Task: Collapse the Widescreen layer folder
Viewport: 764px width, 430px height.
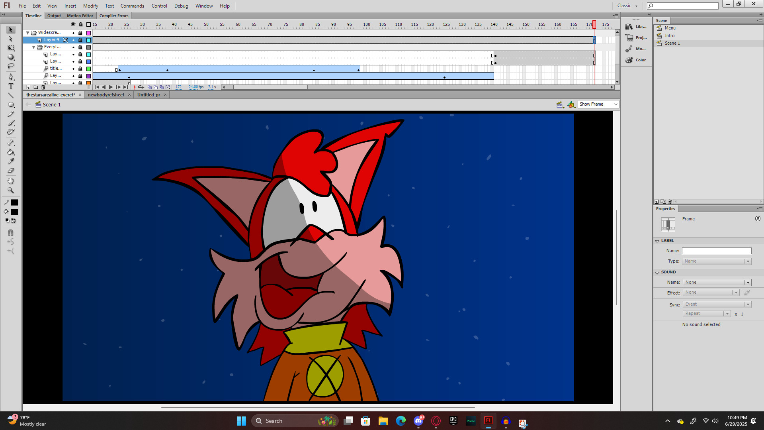Action: pos(28,33)
